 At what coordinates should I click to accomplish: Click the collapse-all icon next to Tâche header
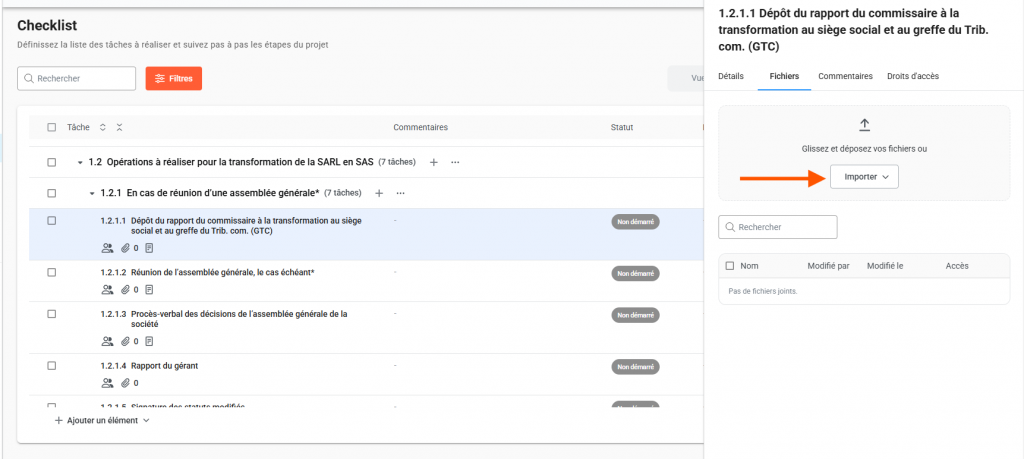(119, 127)
